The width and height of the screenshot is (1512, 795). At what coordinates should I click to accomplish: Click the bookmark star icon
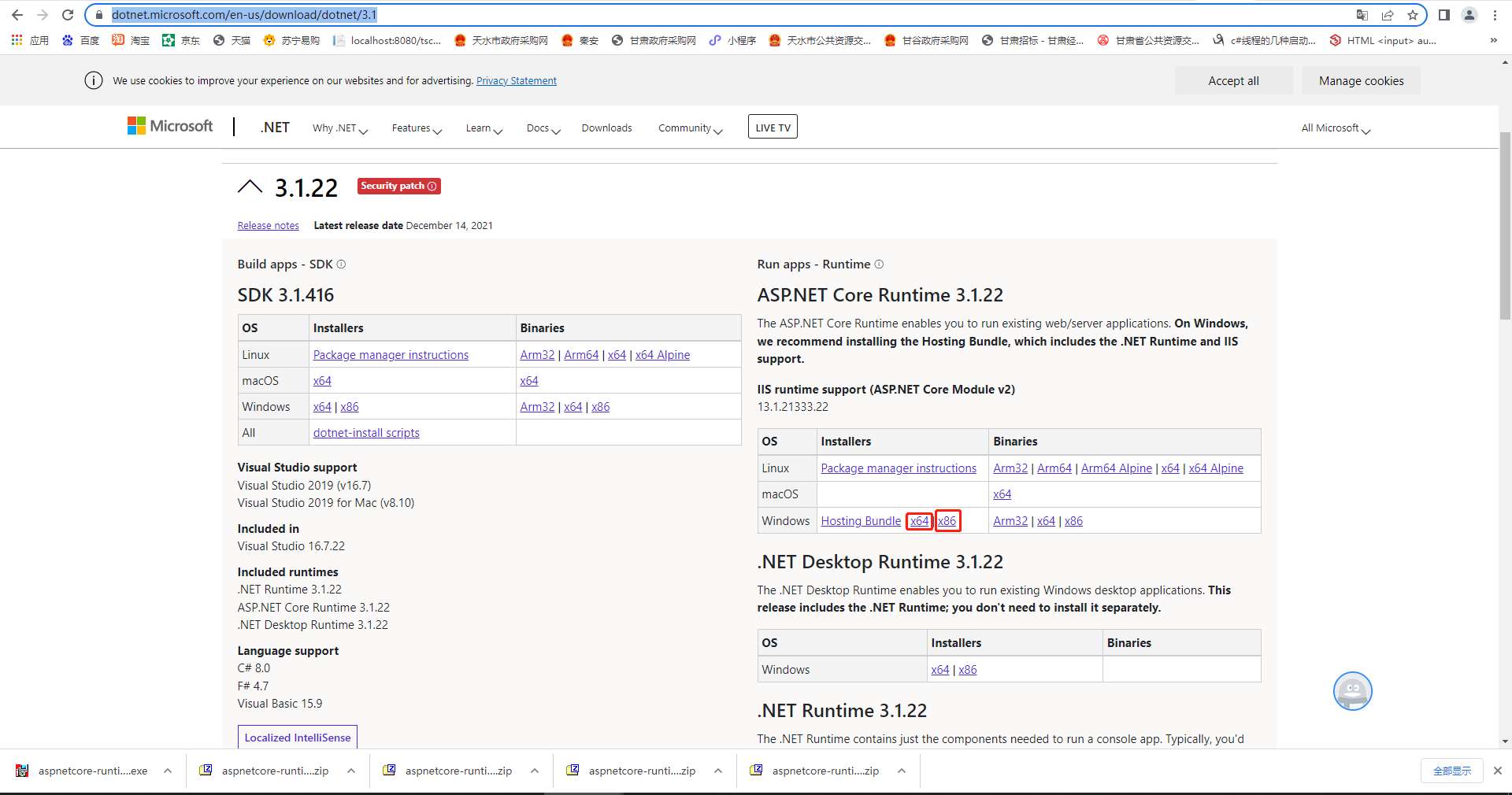pyautogui.click(x=1414, y=15)
